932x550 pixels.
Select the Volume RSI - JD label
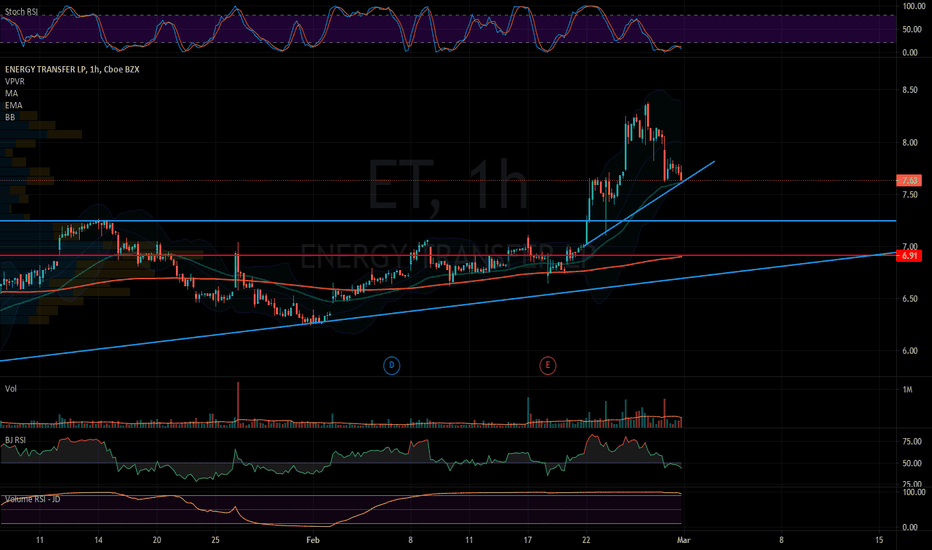tap(33, 499)
